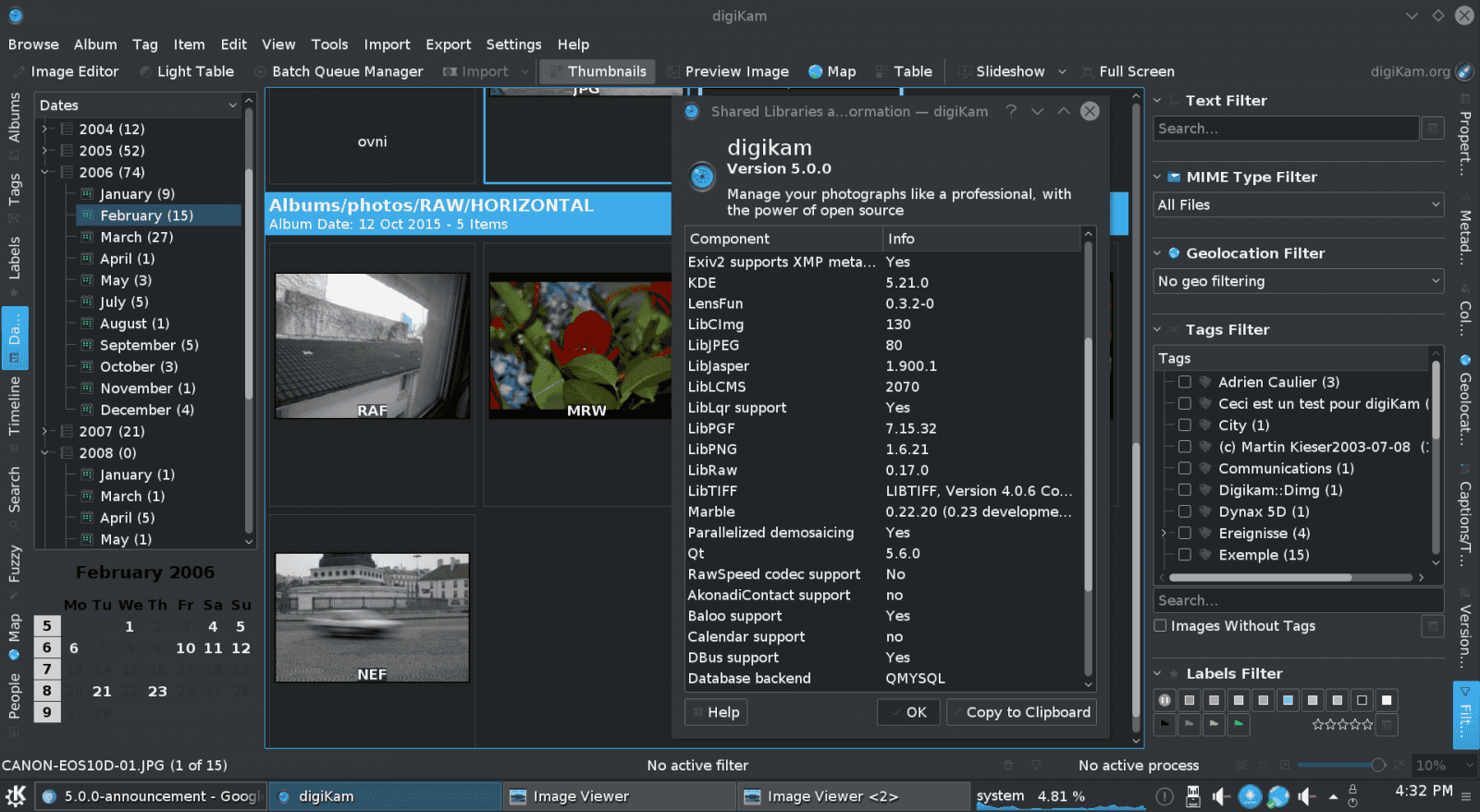Open the Image Editor tool

[x=65, y=71]
